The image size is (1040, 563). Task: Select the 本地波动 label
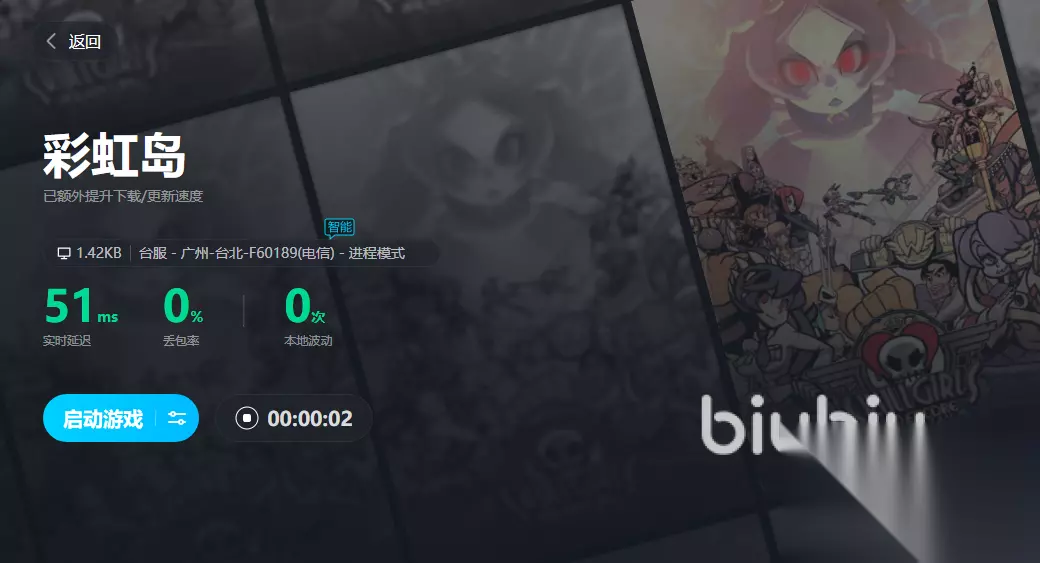coord(308,341)
